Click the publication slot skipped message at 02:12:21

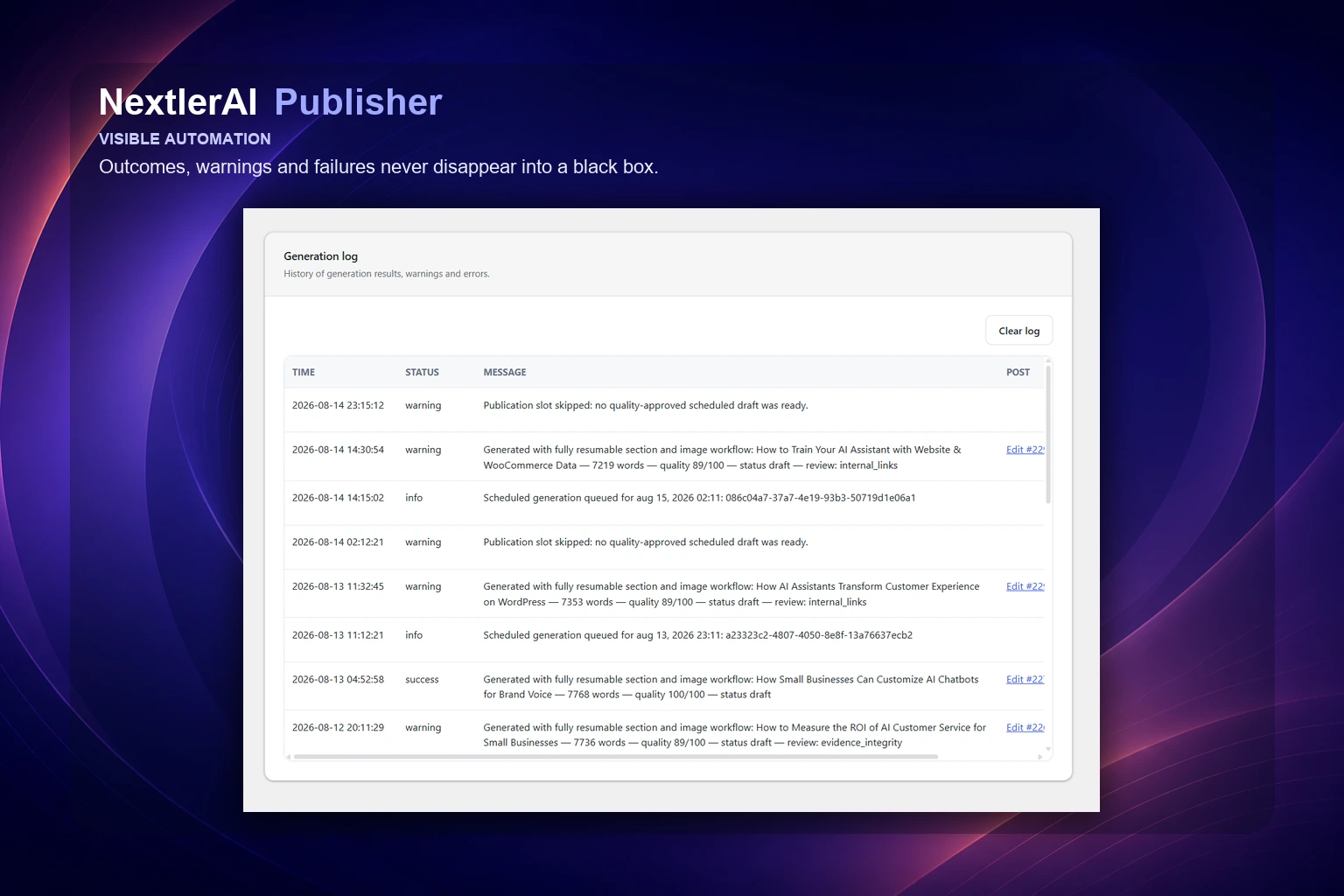(646, 542)
